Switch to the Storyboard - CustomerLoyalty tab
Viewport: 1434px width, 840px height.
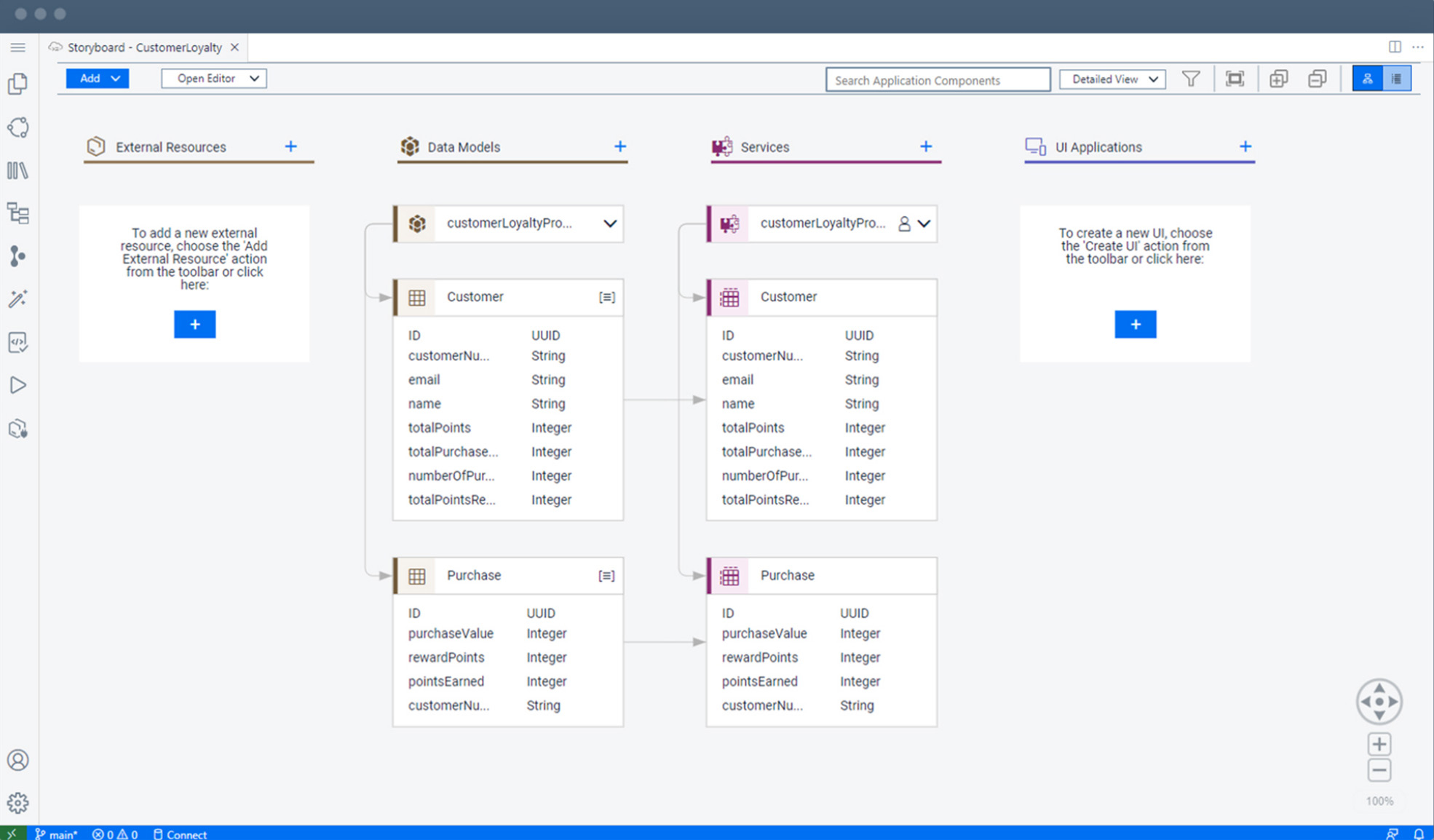pos(142,47)
